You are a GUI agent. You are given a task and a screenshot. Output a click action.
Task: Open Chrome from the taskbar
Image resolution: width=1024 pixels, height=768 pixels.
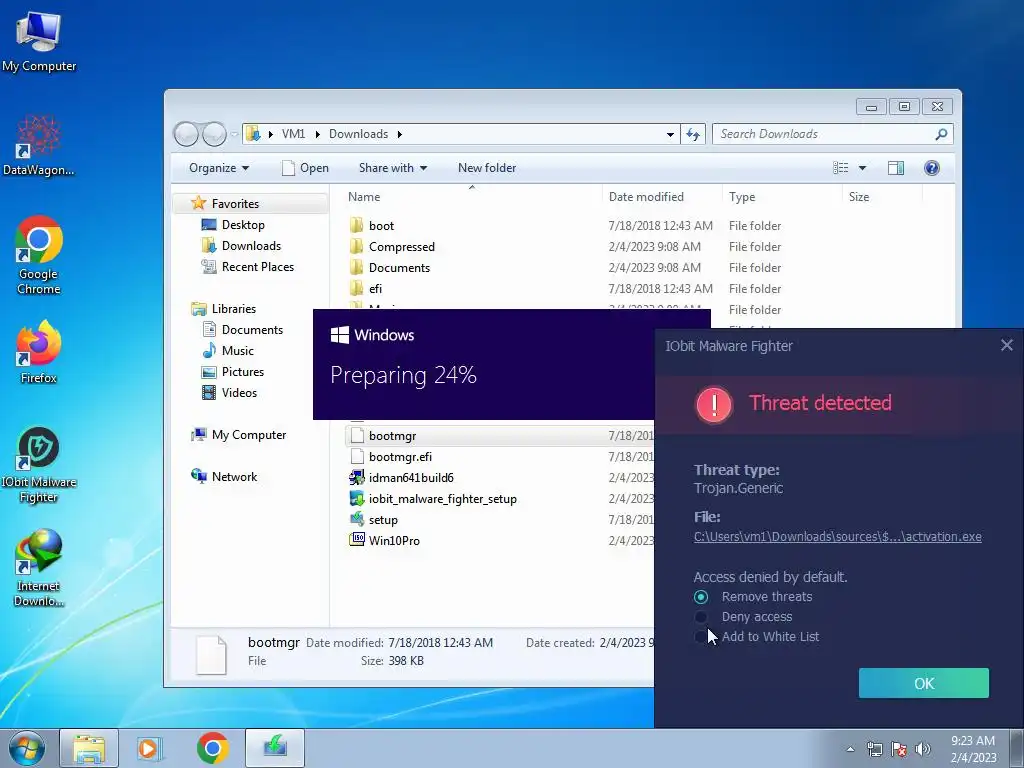click(x=212, y=748)
